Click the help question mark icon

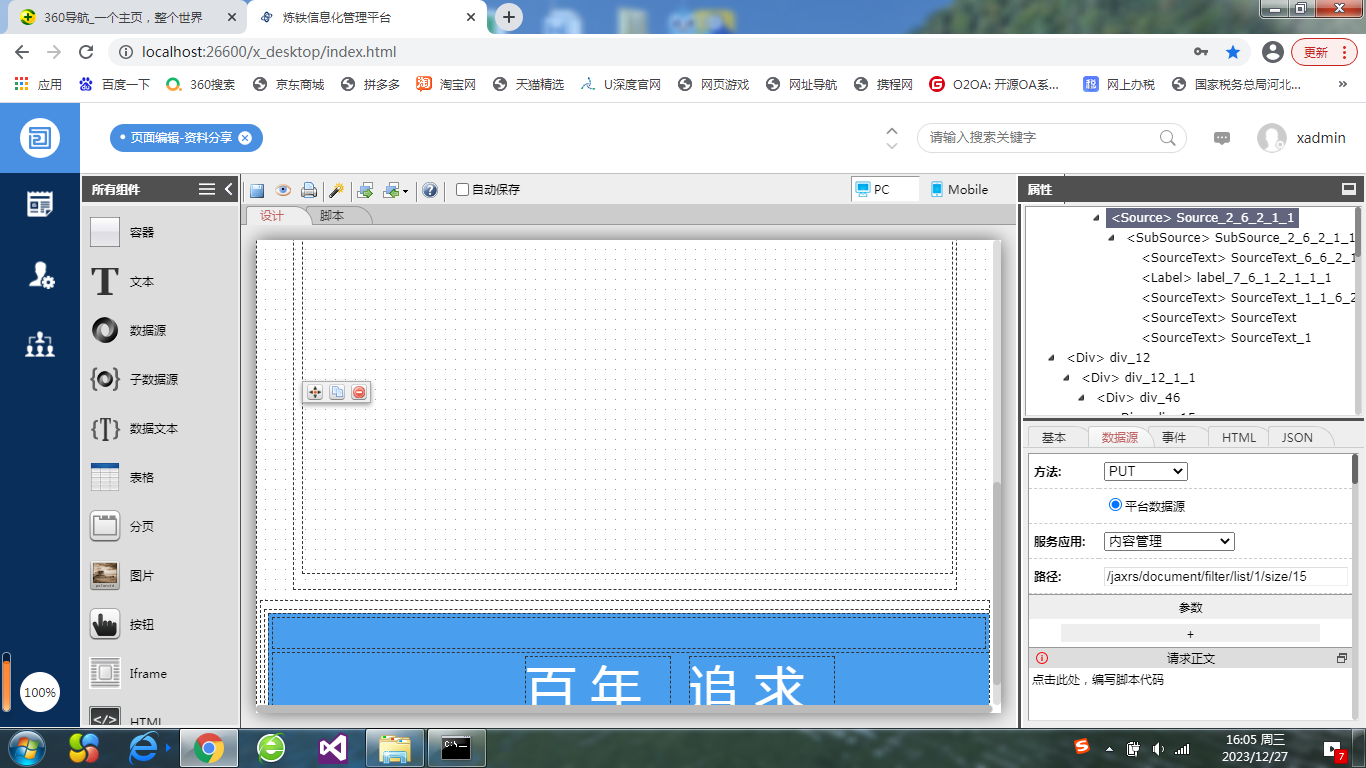coord(429,190)
